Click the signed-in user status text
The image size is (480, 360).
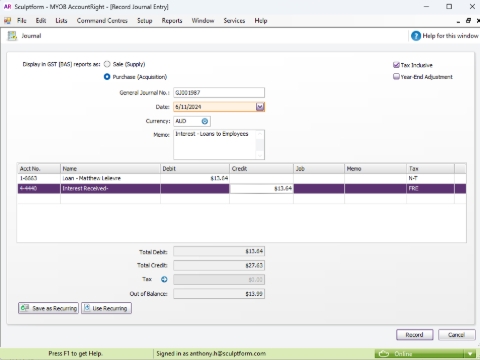[211, 353]
